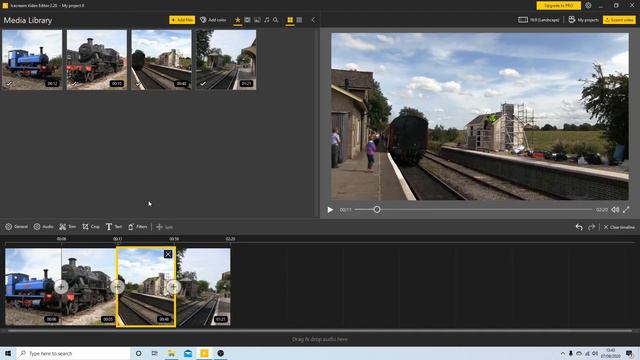Click the preview playback position slider handle
Image resolution: width=640 pixels, height=360 pixels.
(x=377, y=209)
